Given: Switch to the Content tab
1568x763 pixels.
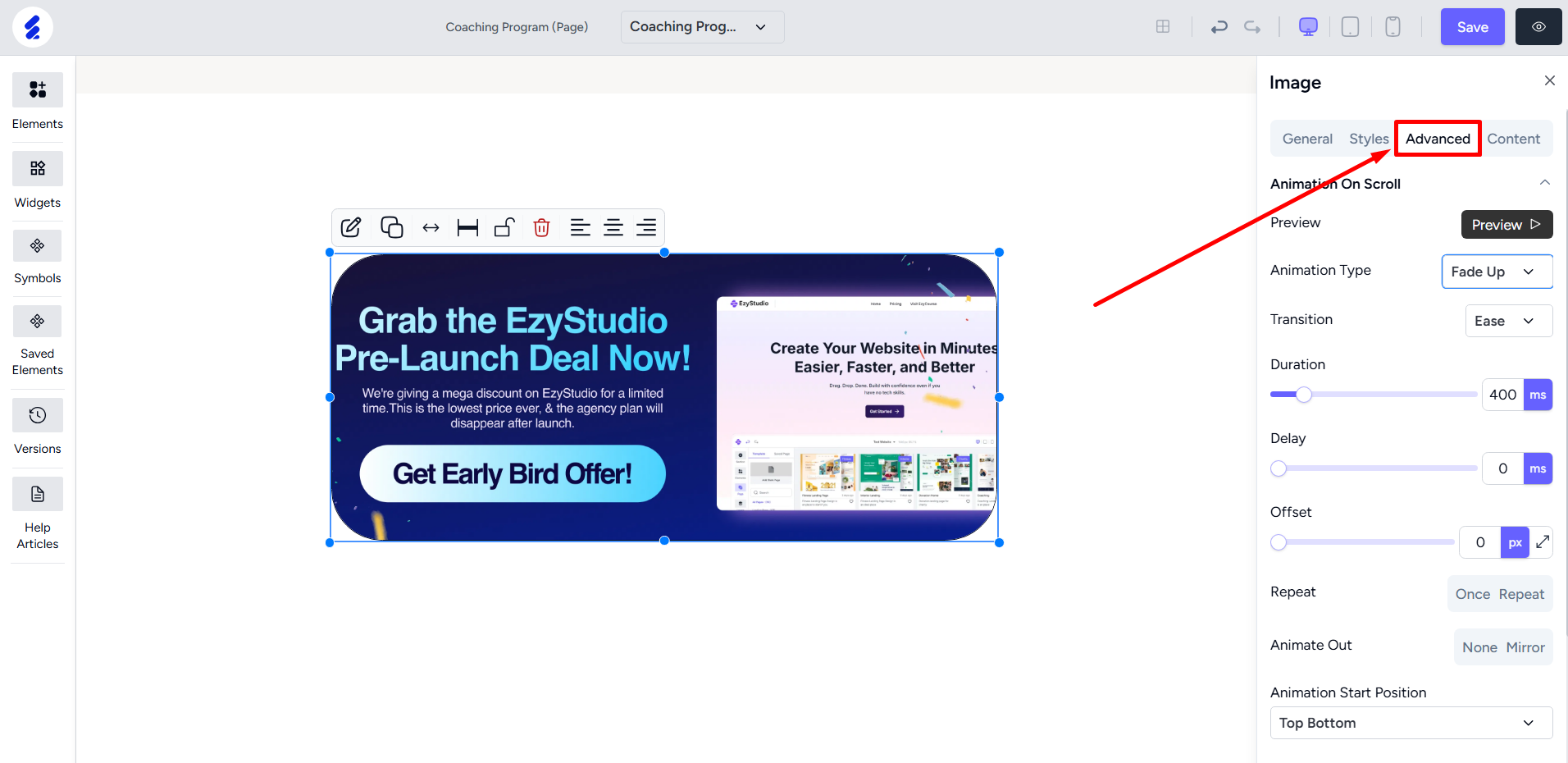Looking at the screenshot, I should click(1513, 139).
